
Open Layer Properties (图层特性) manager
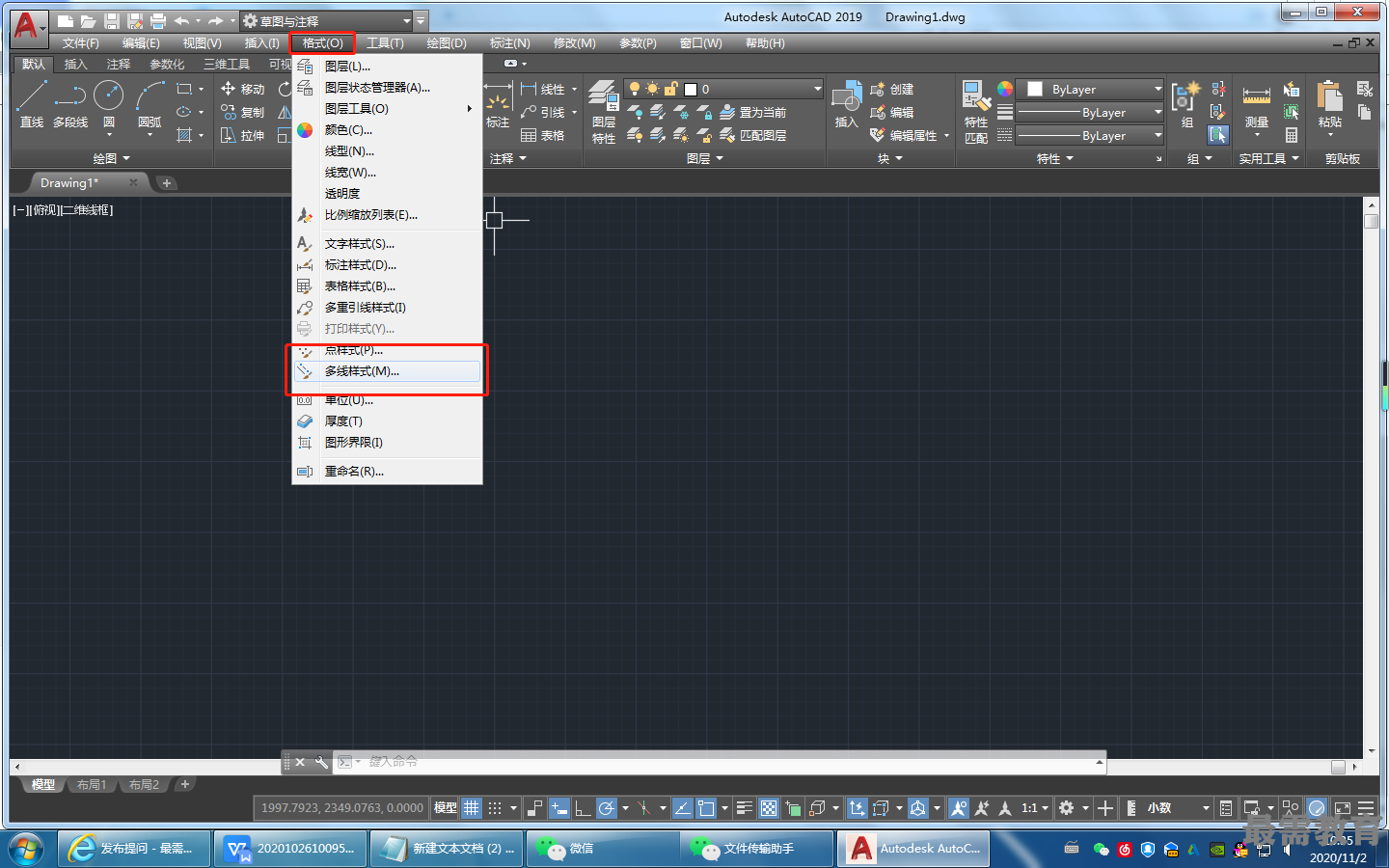604,112
